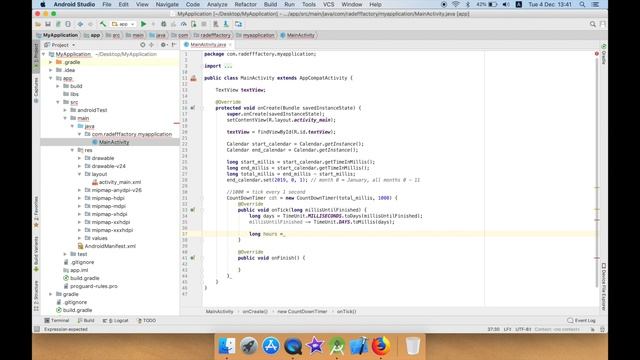Close the MainActivity.java tab
Viewport: 640px width, 360px height.
pyautogui.click(x=230, y=44)
